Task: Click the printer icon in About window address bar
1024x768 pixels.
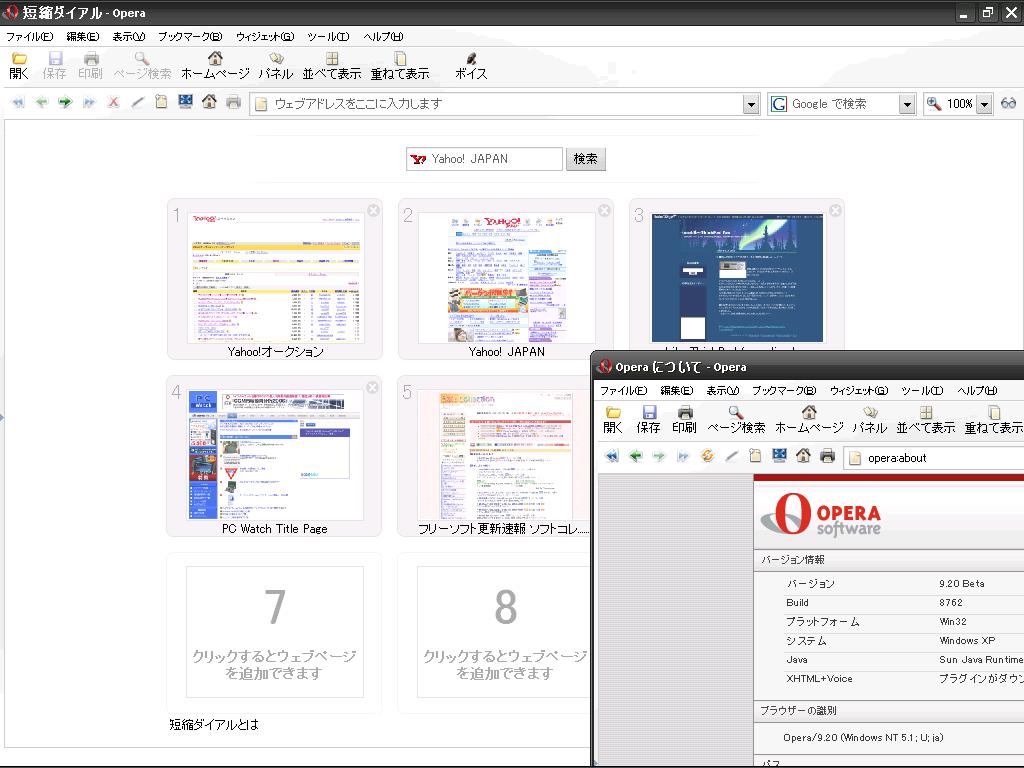Action: click(x=827, y=456)
